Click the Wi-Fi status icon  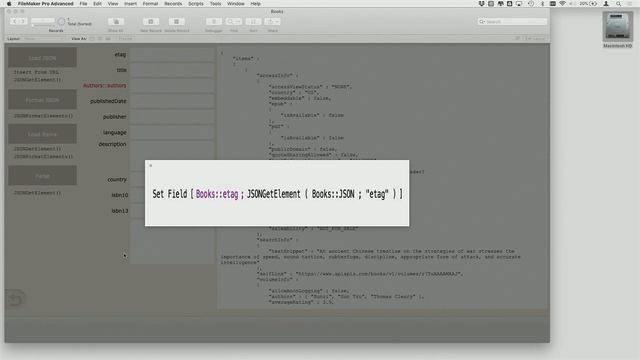[562, 4]
